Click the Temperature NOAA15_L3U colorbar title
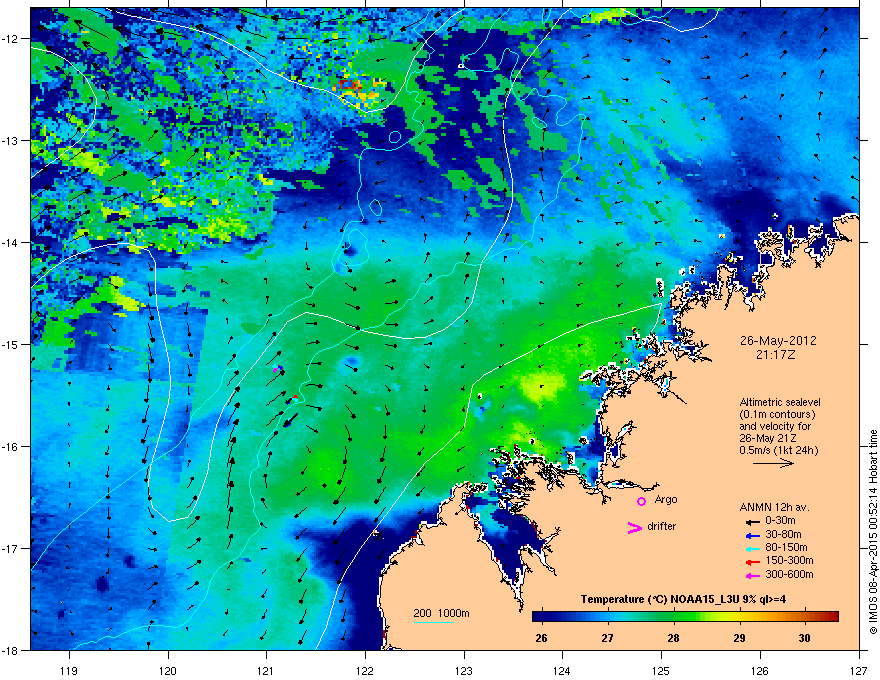 (x=683, y=600)
